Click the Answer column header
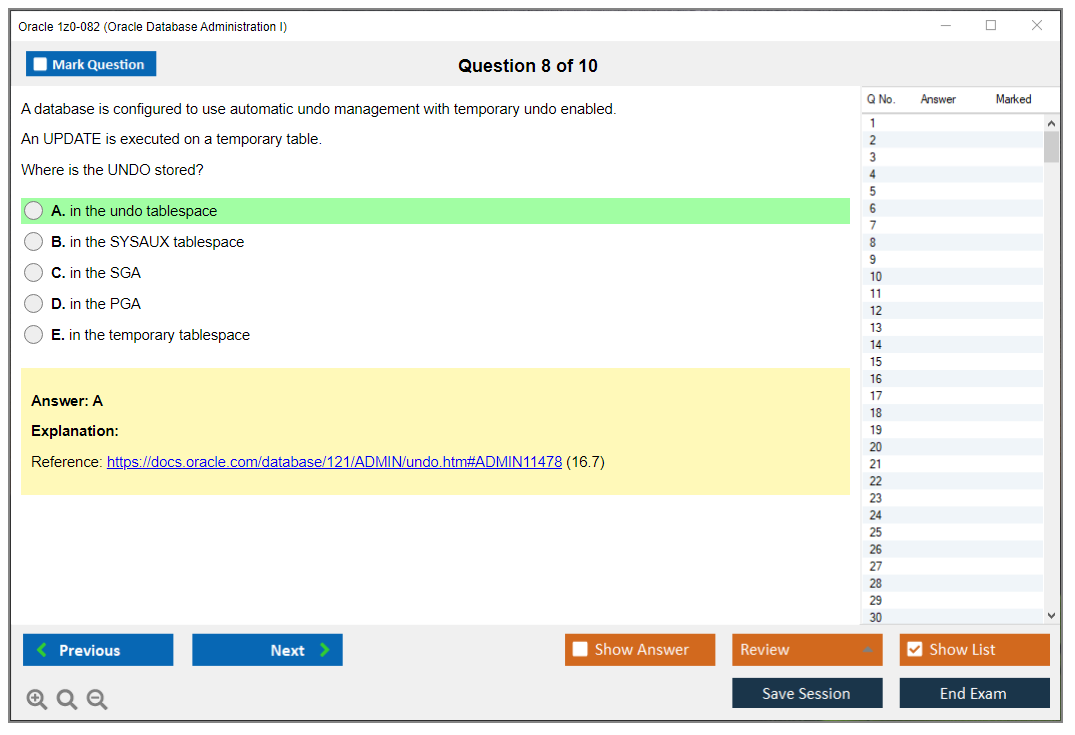This screenshot has height=735, width=1075. tap(937, 99)
